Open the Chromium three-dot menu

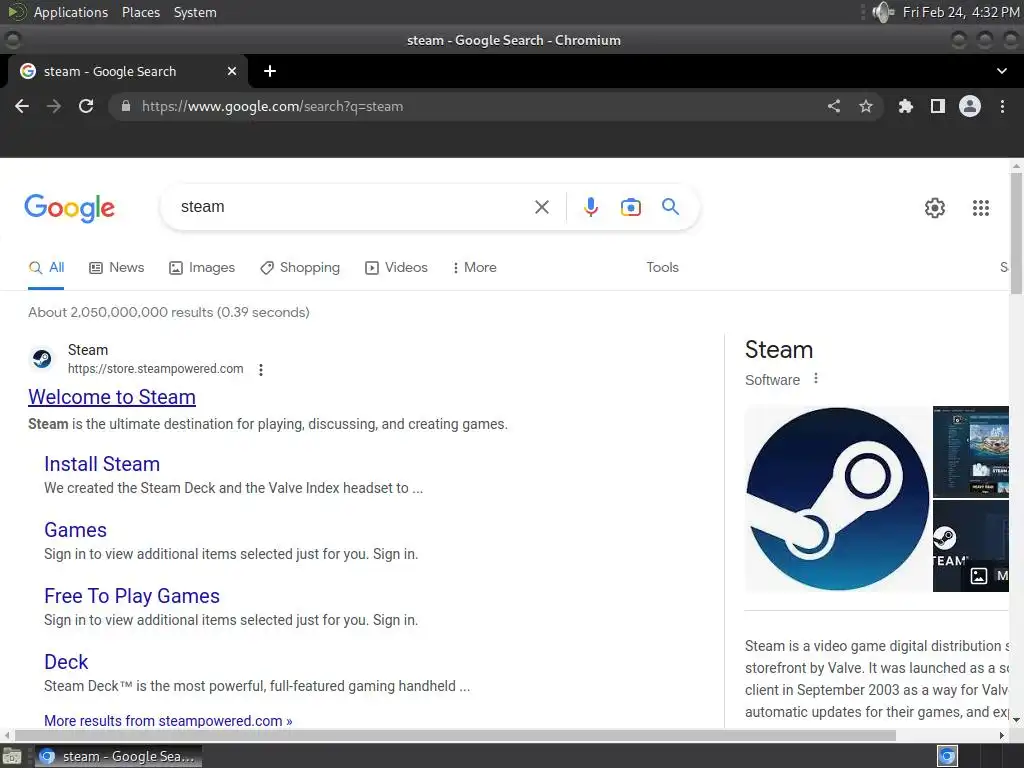point(1002,106)
